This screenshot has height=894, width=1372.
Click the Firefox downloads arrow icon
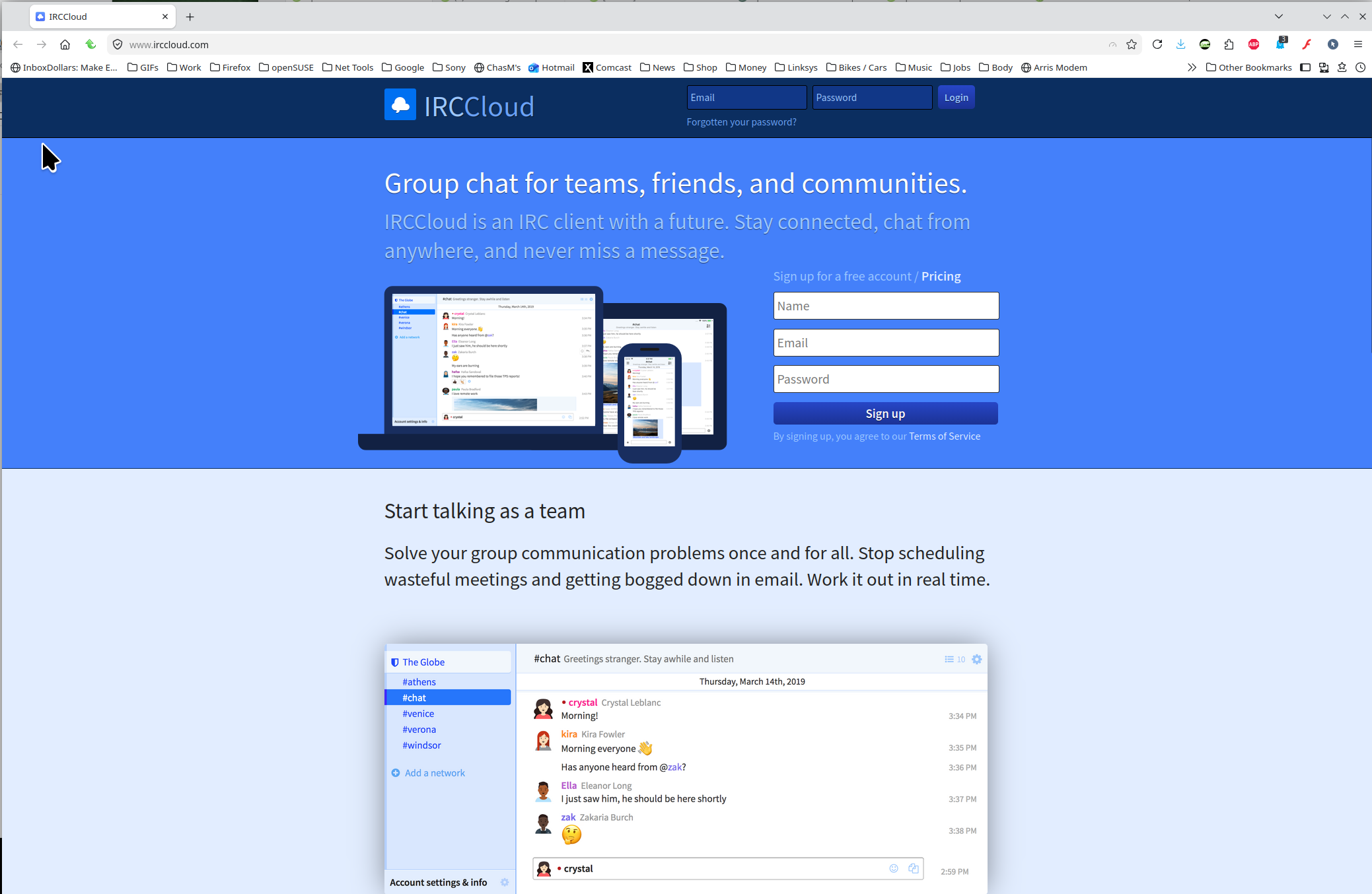point(1180,44)
